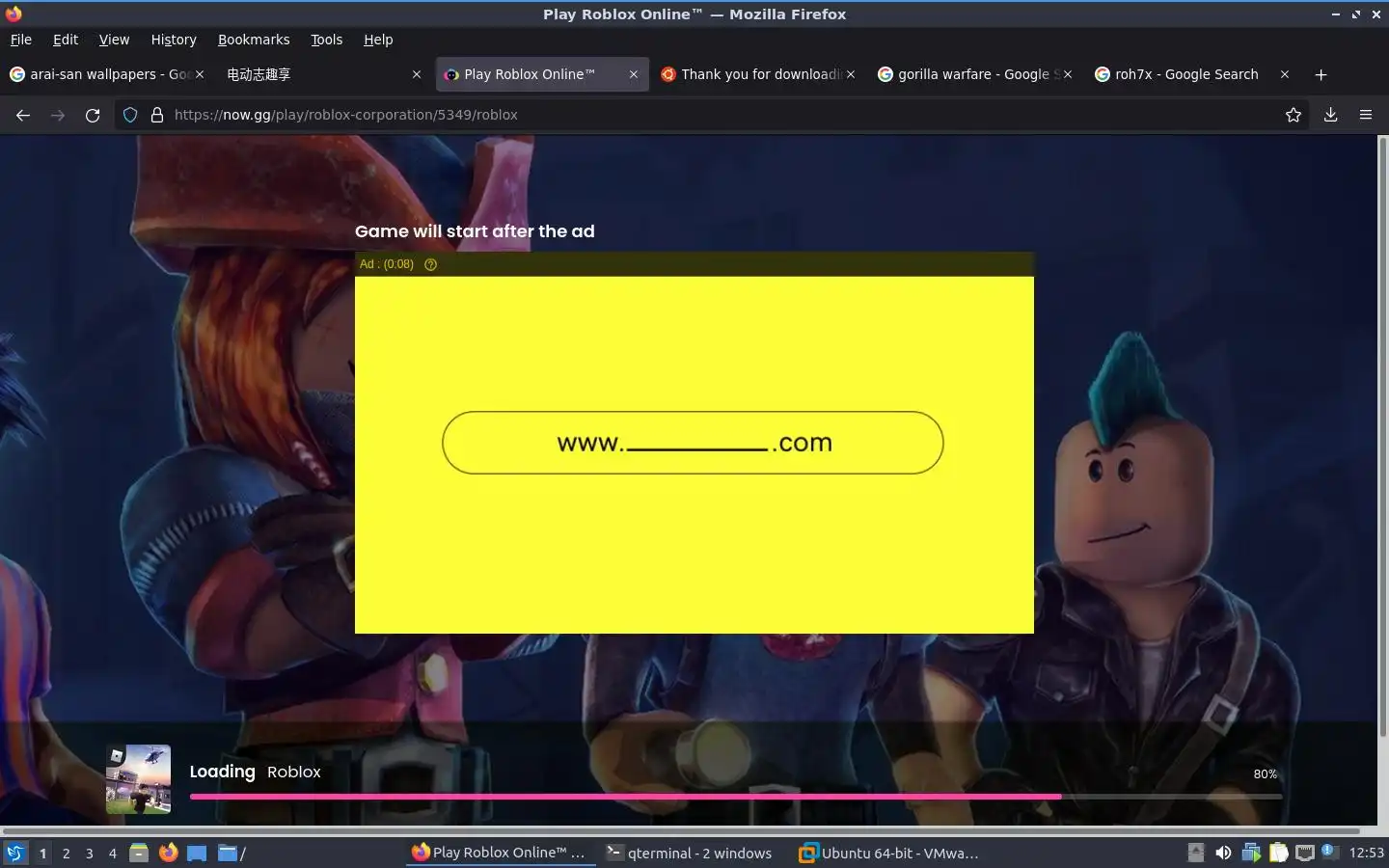The height and width of the screenshot is (868, 1389).
Task: Reload the current page
Action: (x=93, y=115)
